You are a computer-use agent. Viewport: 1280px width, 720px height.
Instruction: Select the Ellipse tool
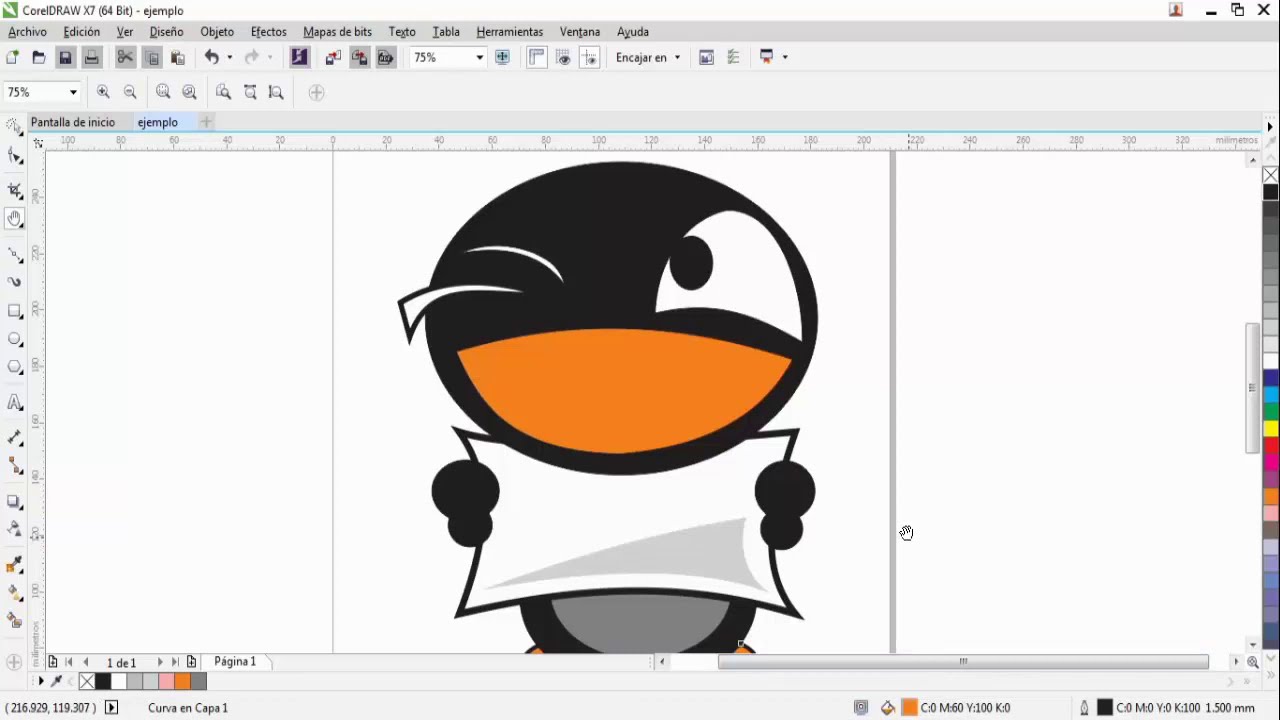[x=14, y=339]
